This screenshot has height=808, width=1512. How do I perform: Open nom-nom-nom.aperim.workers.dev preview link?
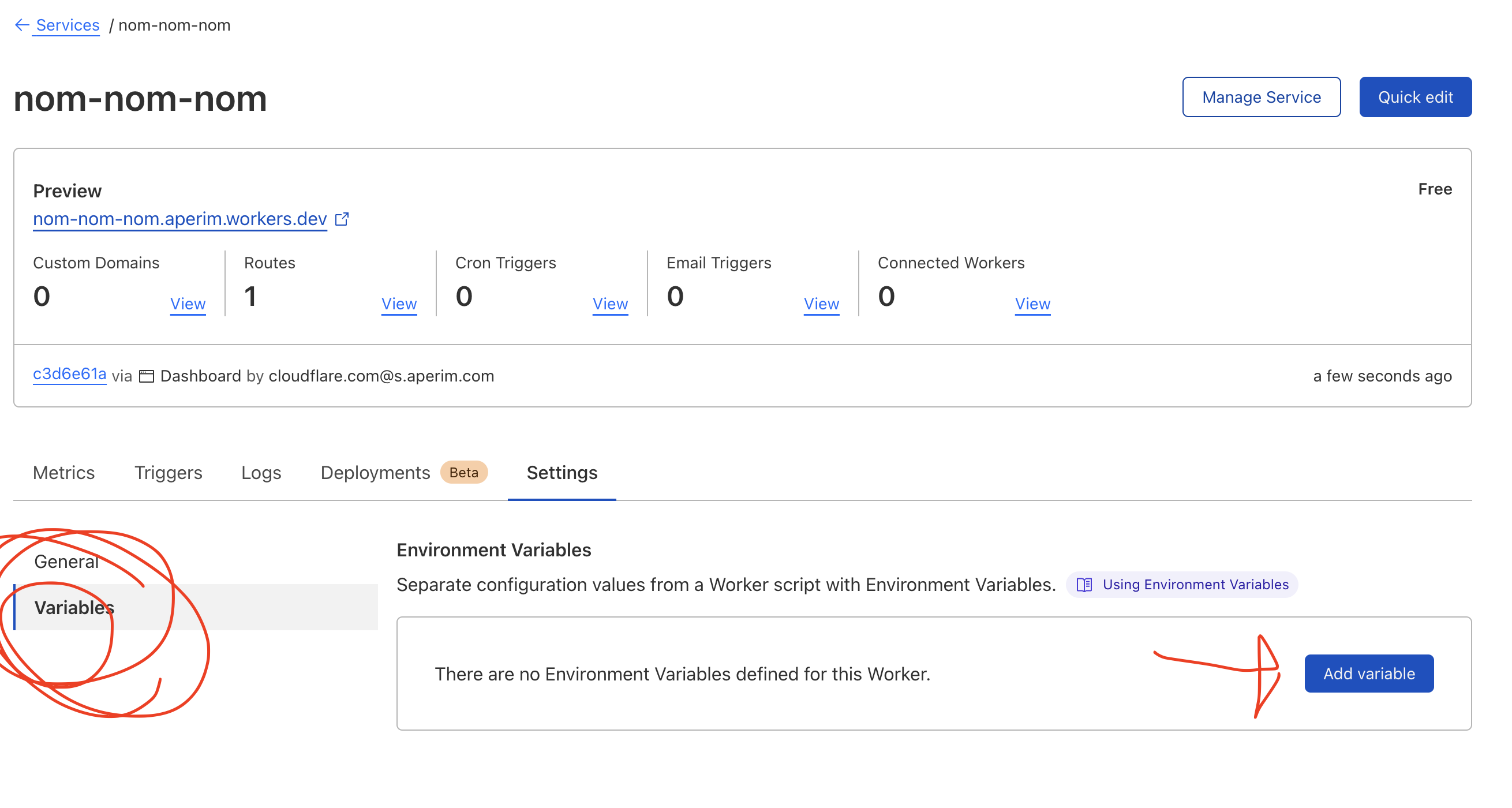[179, 218]
